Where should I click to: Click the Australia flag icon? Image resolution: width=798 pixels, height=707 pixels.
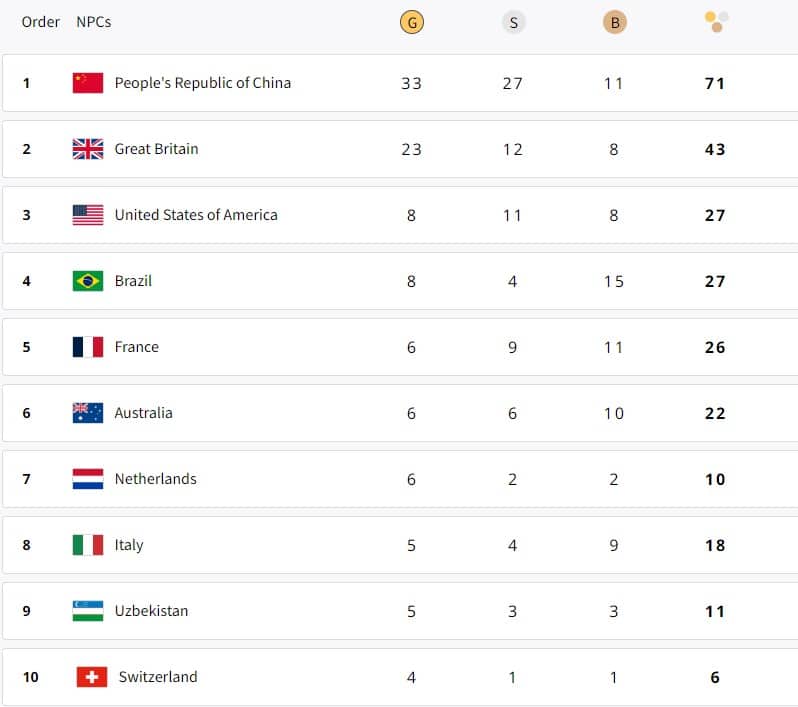(88, 413)
